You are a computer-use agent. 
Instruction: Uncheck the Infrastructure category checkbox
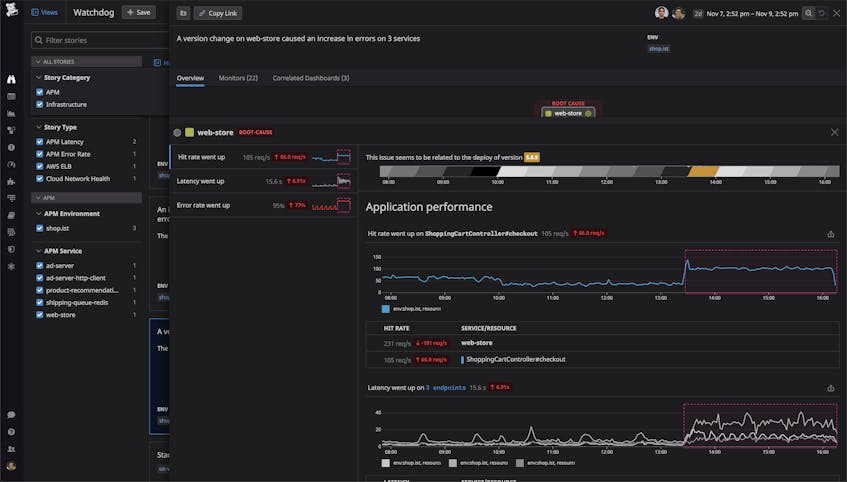pos(39,104)
